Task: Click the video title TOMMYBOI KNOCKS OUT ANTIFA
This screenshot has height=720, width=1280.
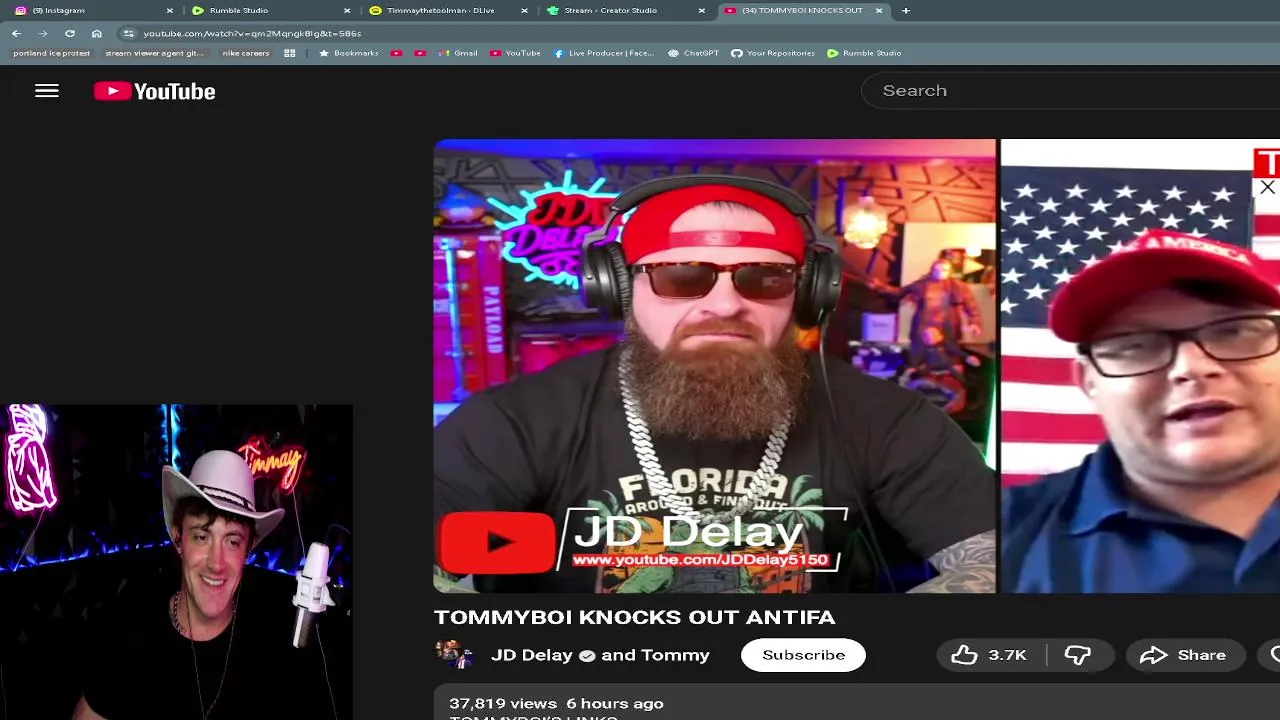Action: (x=634, y=617)
